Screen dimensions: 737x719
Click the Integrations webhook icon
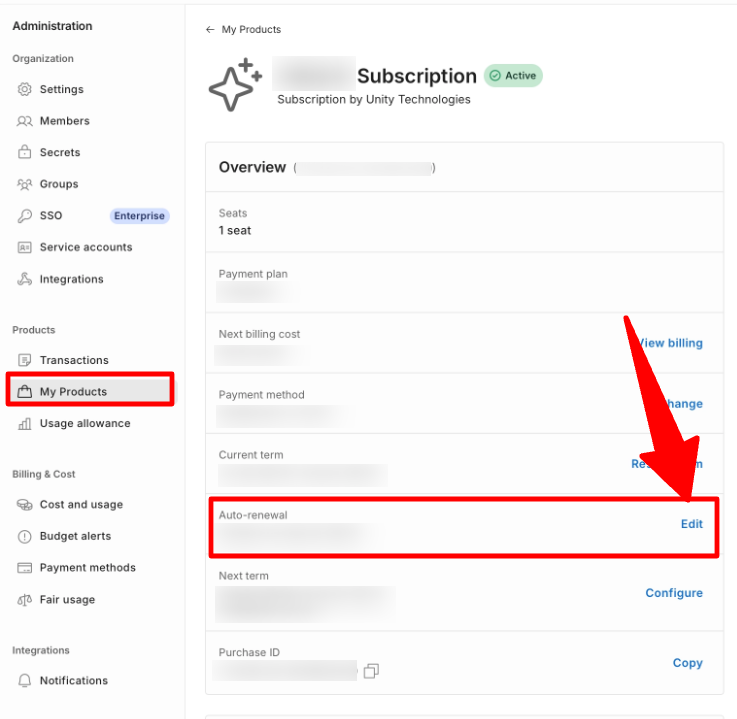[24, 279]
